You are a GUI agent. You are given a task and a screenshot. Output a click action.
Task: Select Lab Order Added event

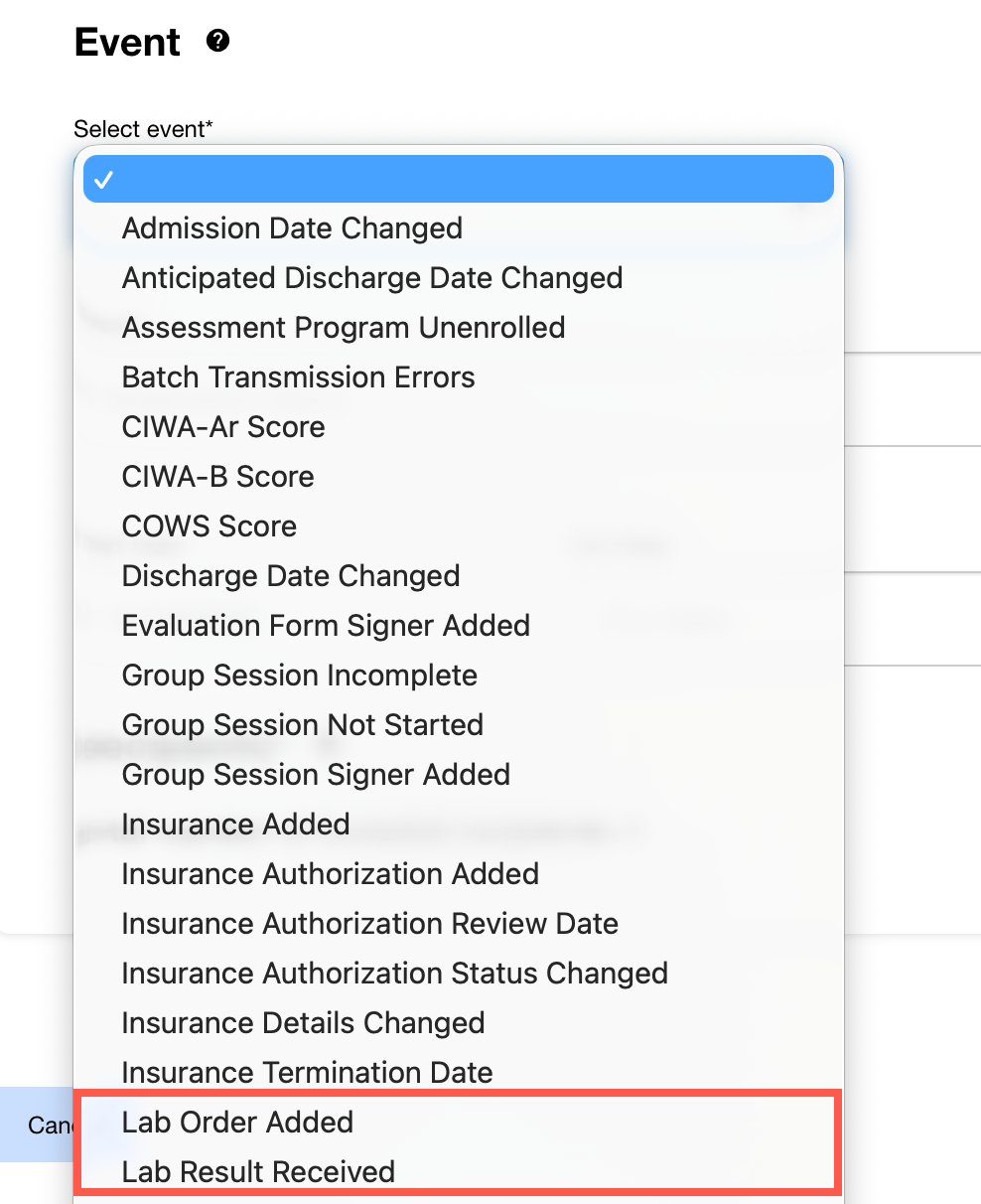(x=237, y=1123)
